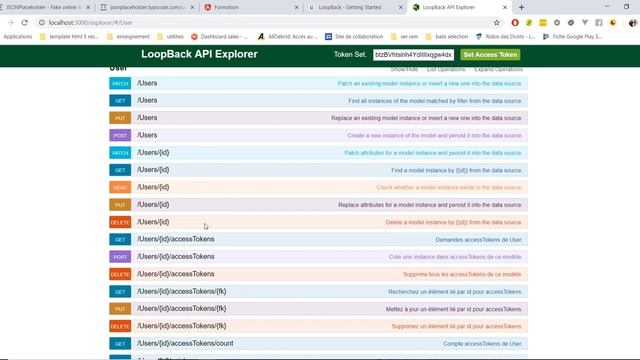Open 'Compte accessTokens de User' description
Image resolution: width=640 pixels, height=360 pixels.
(482, 344)
